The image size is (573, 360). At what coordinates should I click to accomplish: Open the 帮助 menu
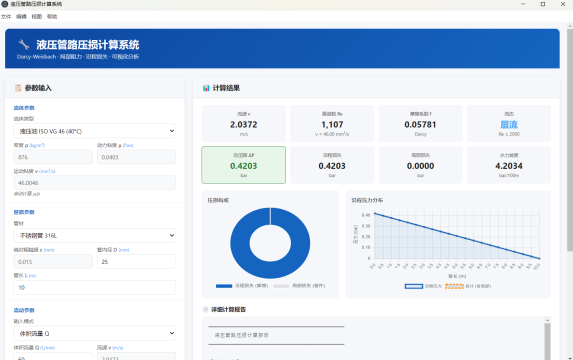click(x=52, y=16)
